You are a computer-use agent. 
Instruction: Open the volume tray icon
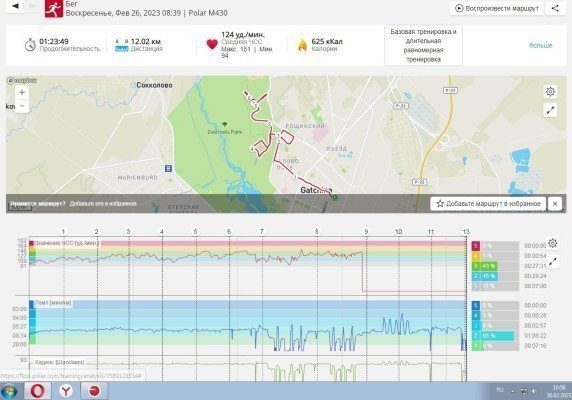tap(534, 391)
